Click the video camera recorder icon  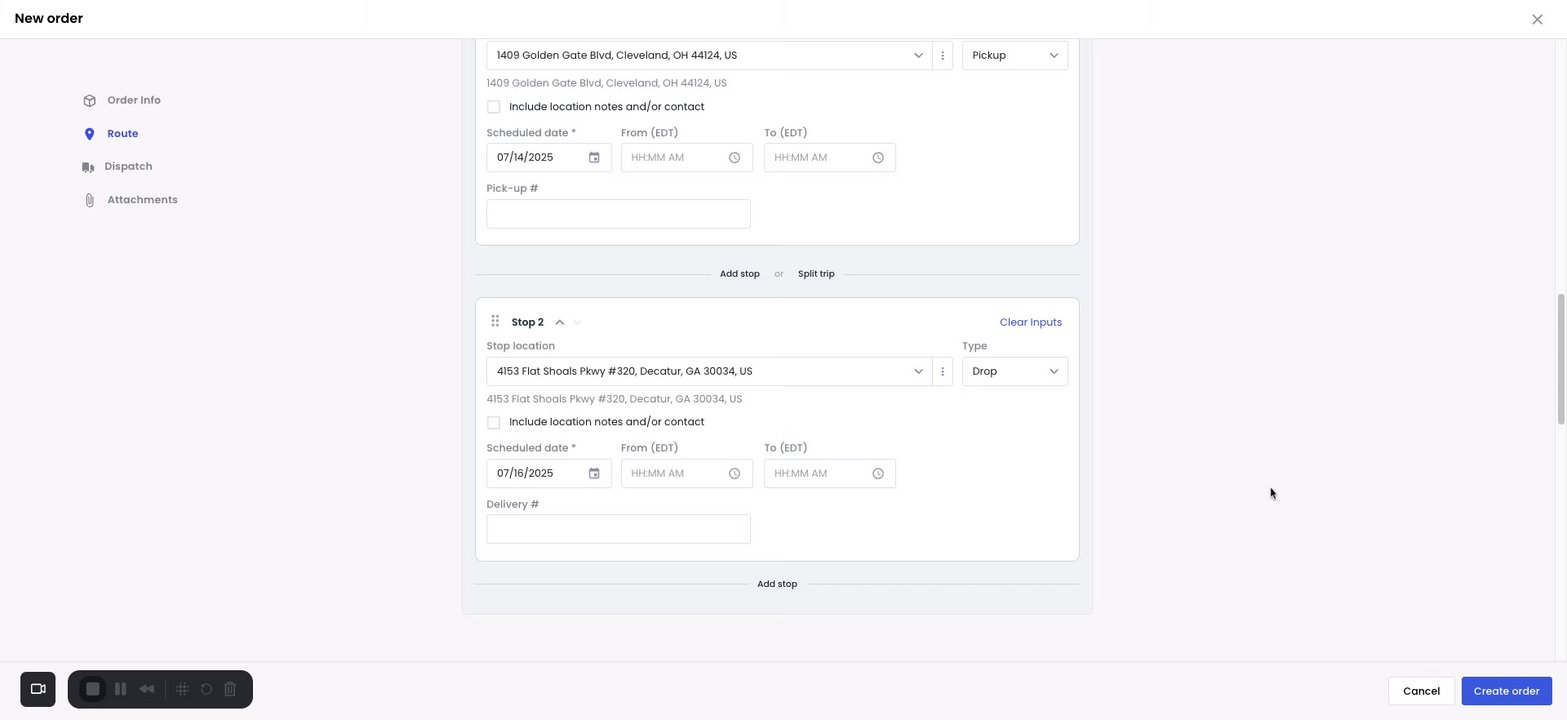pyautogui.click(x=38, y=689)
